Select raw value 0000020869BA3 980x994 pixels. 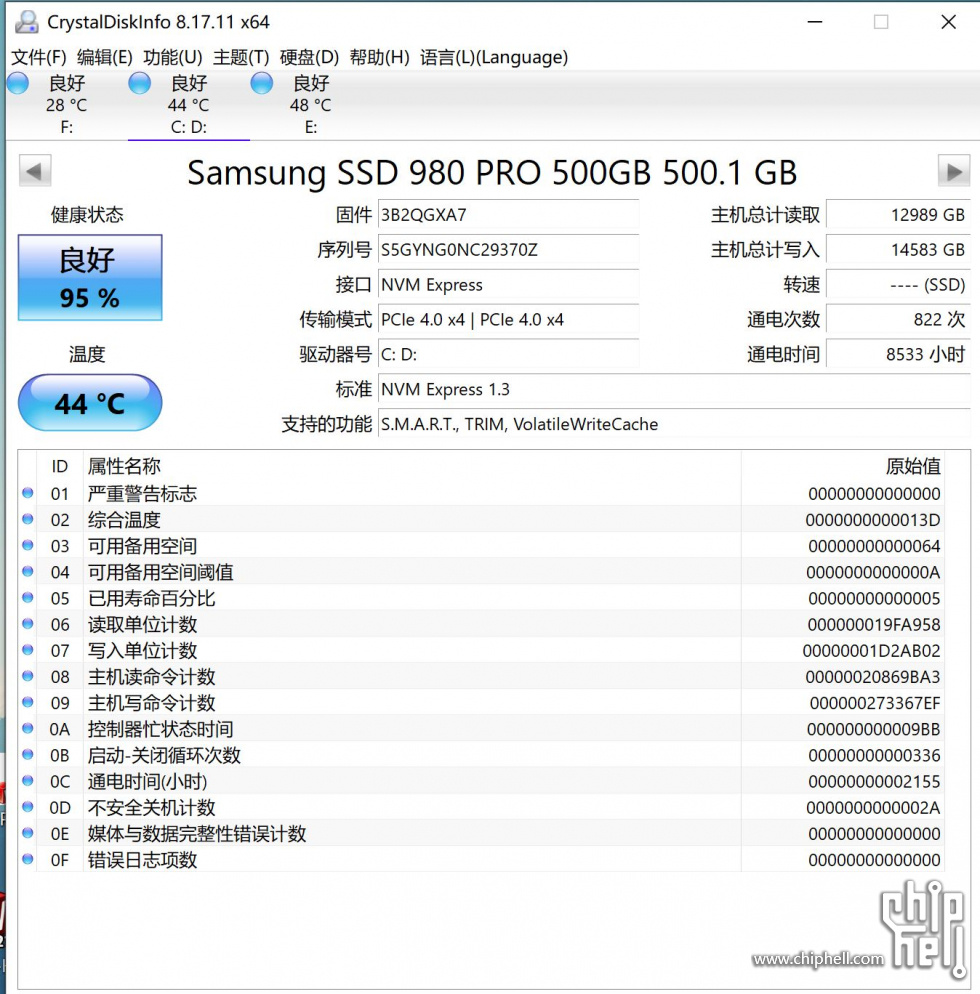pos(873,677)
